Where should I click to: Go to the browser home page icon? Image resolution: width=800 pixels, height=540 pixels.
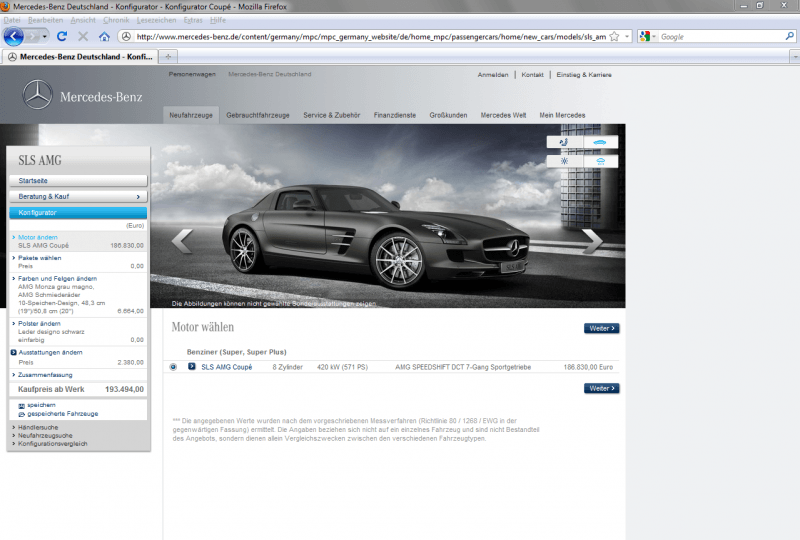click(x=105, y=36)
